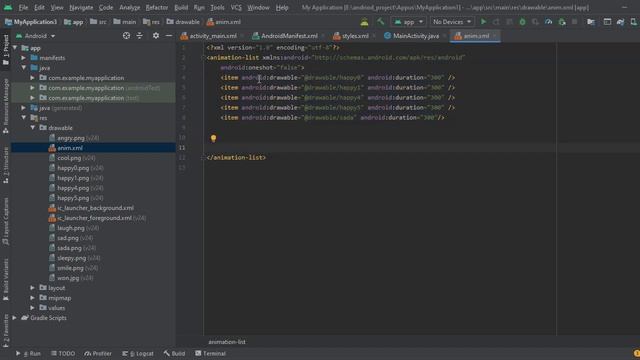Click the Apply Changes icon in toolbar
640x360 pixels.
click(496, 22)
